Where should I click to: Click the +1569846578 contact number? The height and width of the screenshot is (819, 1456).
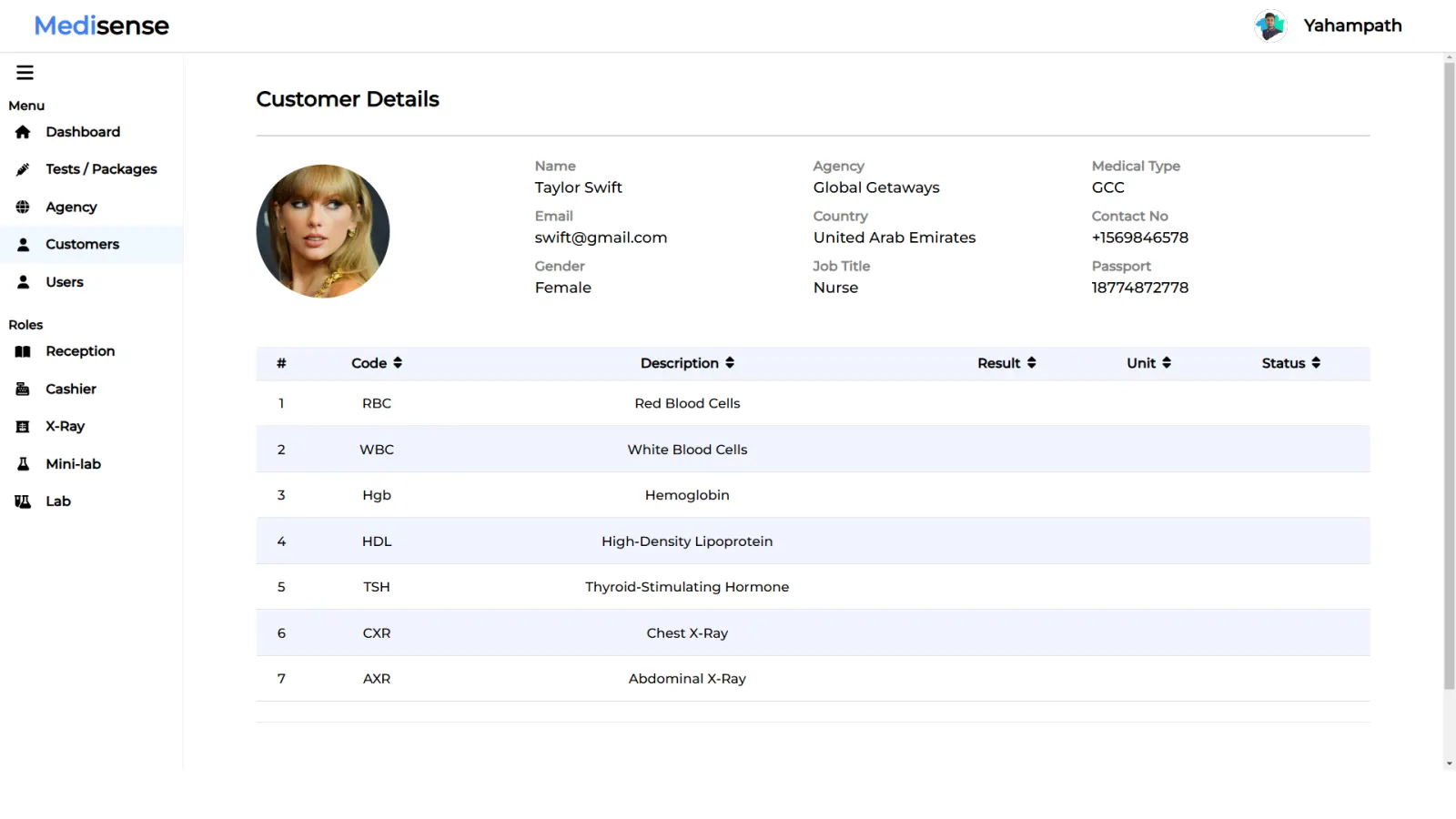[1140, 238]
